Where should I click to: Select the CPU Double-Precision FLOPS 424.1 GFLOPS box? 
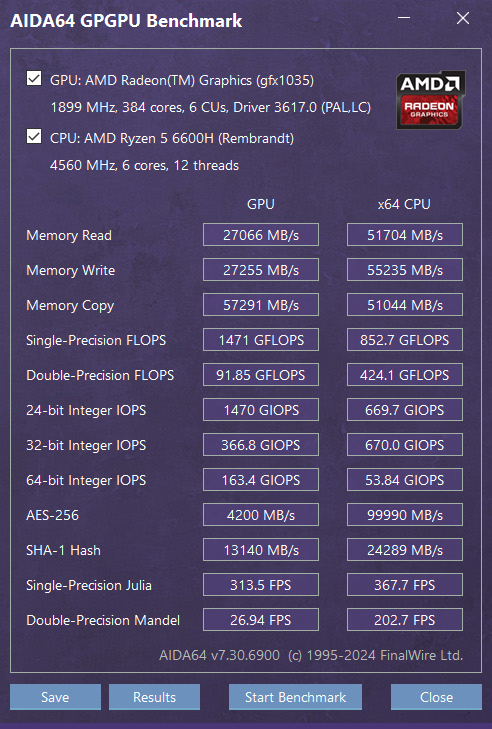(x=405, y=375)
